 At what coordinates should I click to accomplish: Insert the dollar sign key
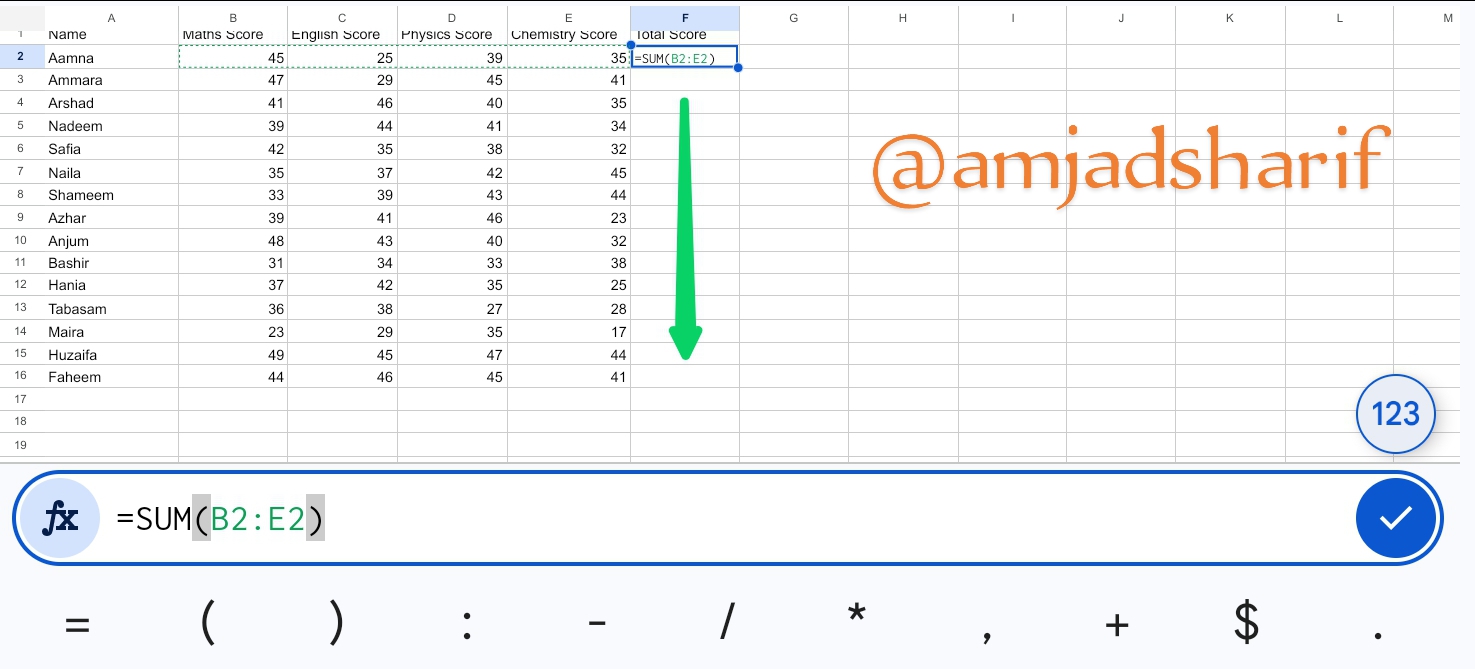pos(1246,624)
